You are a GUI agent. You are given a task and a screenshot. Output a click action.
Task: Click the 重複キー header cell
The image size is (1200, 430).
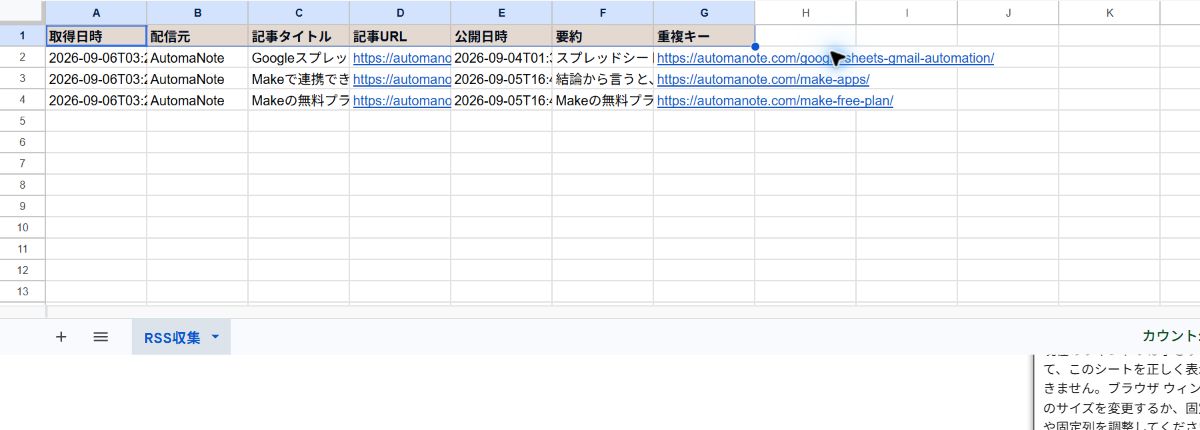coord(704,35)
